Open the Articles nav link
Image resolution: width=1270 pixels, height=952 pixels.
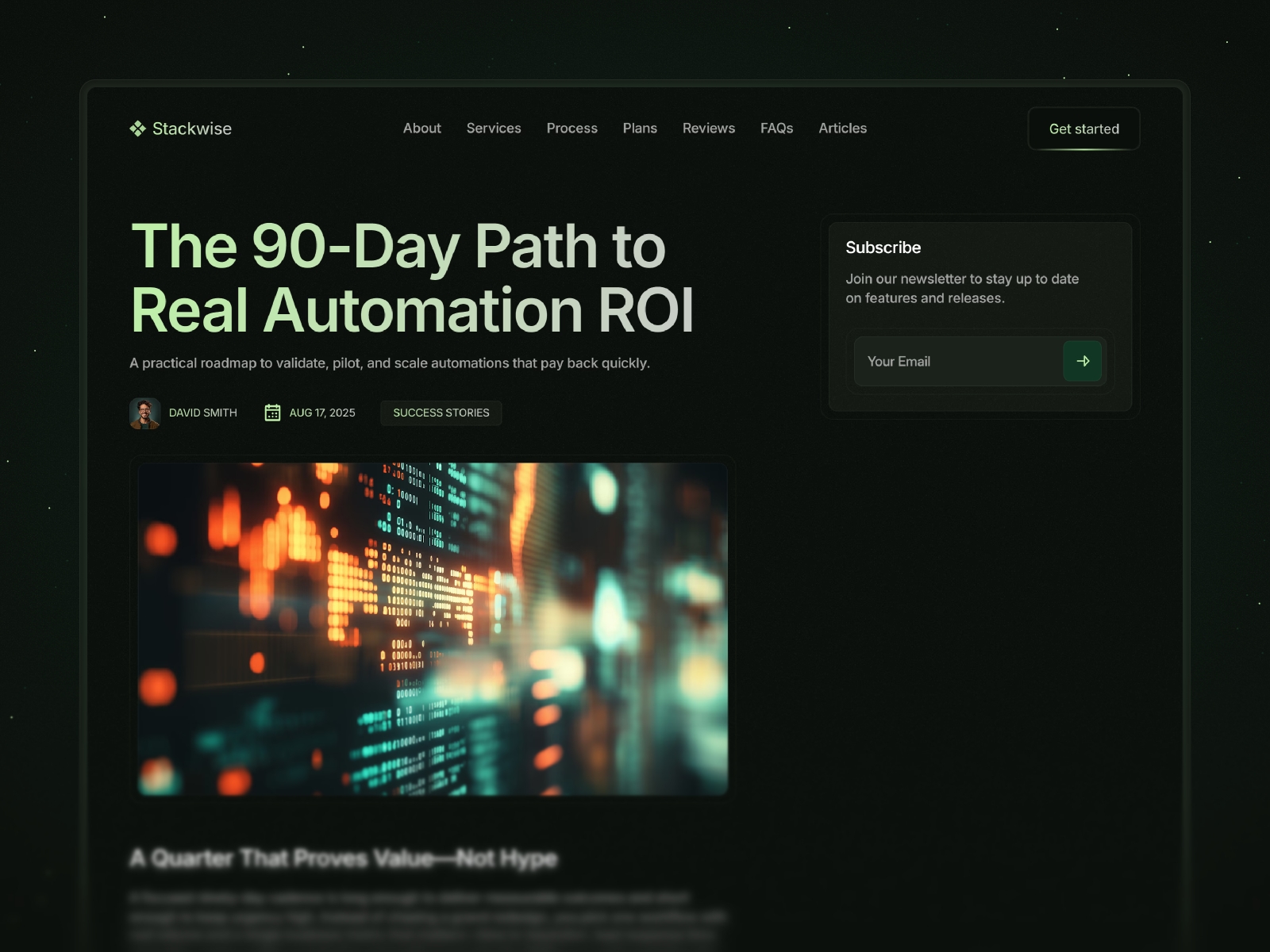tap(842, 129)
